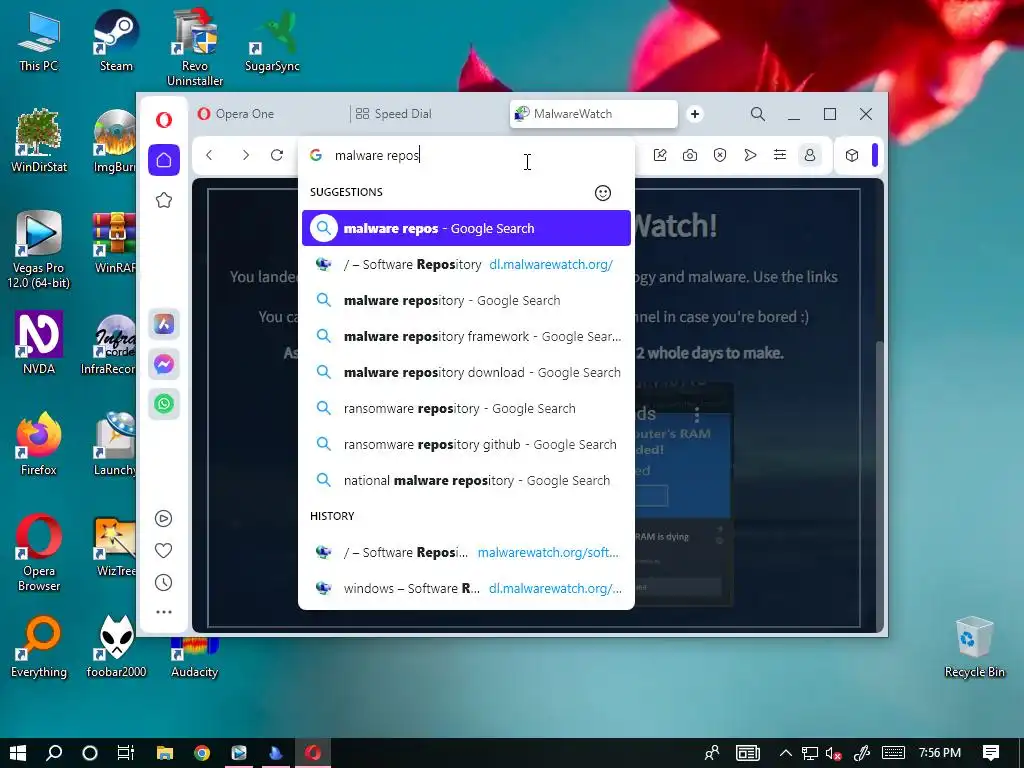This screenshot has width=1024, height=768.
Task: Select Recycle Bin on desktop
Action: (974, 647)
